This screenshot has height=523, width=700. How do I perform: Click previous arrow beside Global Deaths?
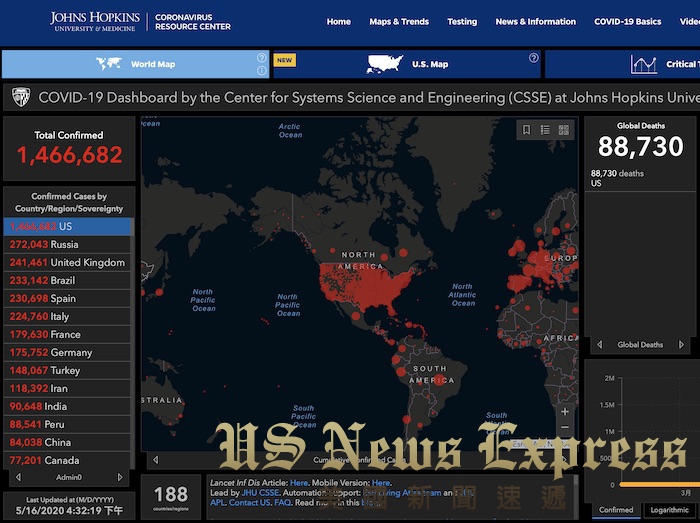pos(600,345)
